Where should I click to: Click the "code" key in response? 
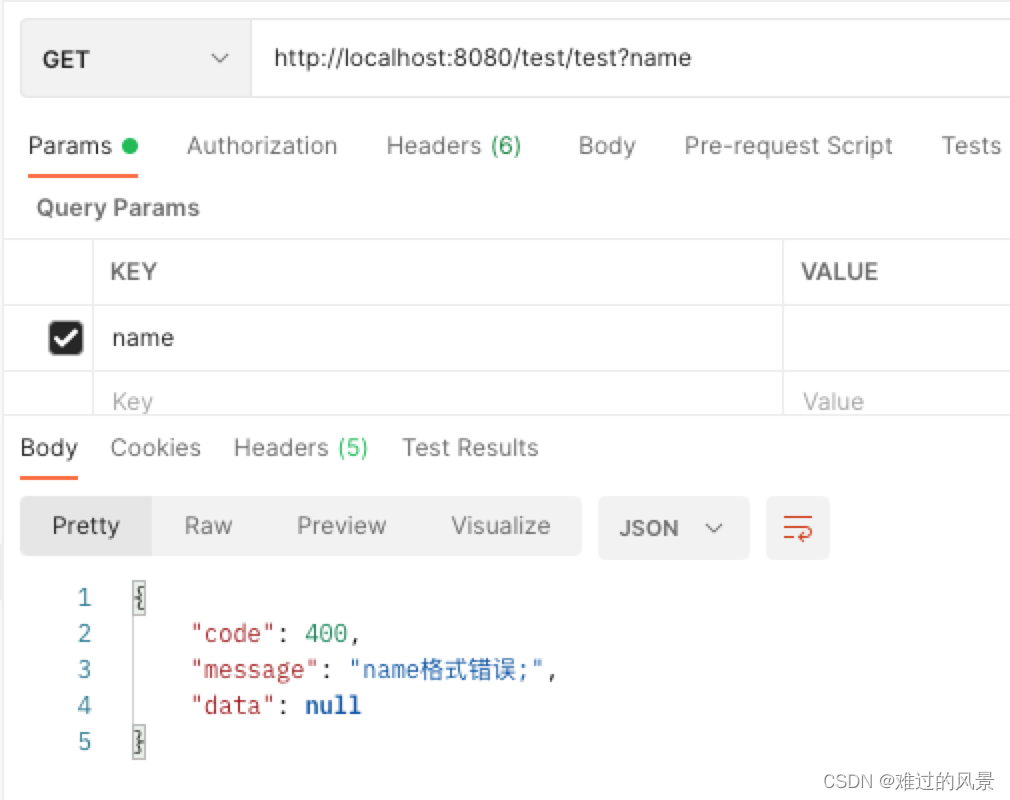[233, 634]
